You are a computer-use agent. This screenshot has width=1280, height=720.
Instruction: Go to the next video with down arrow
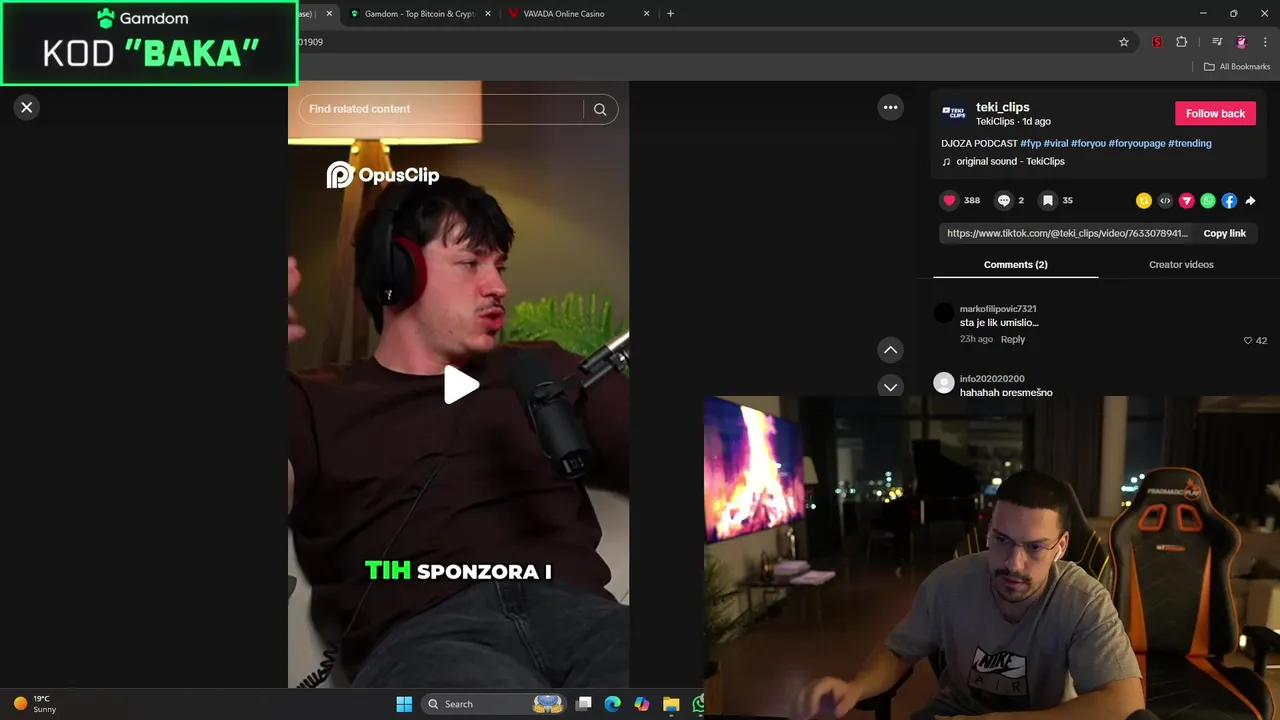tap(890, 387)
